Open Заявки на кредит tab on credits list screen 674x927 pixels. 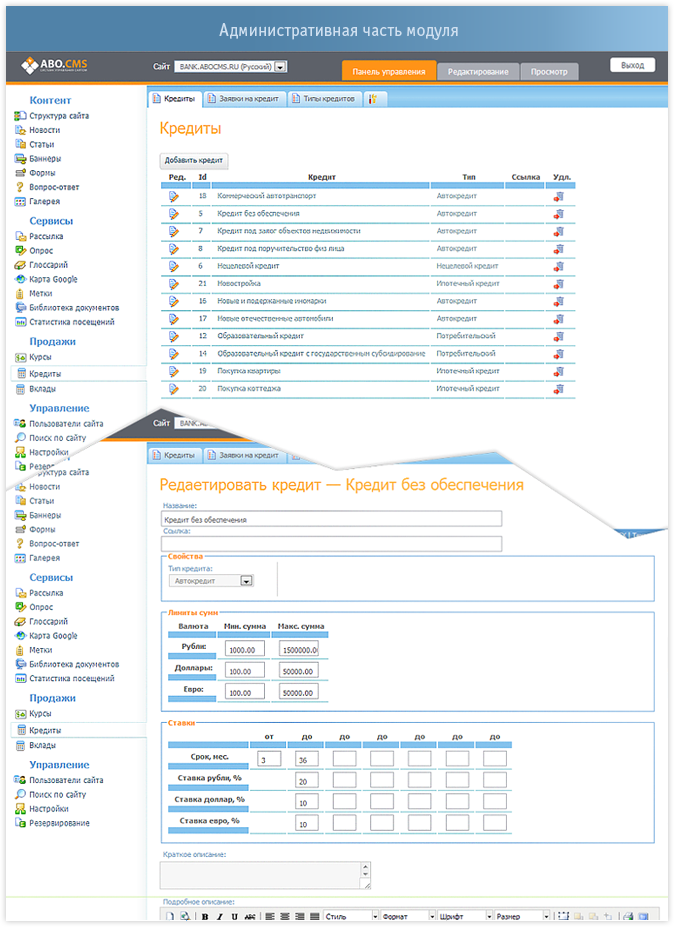(x=244, y=99)
